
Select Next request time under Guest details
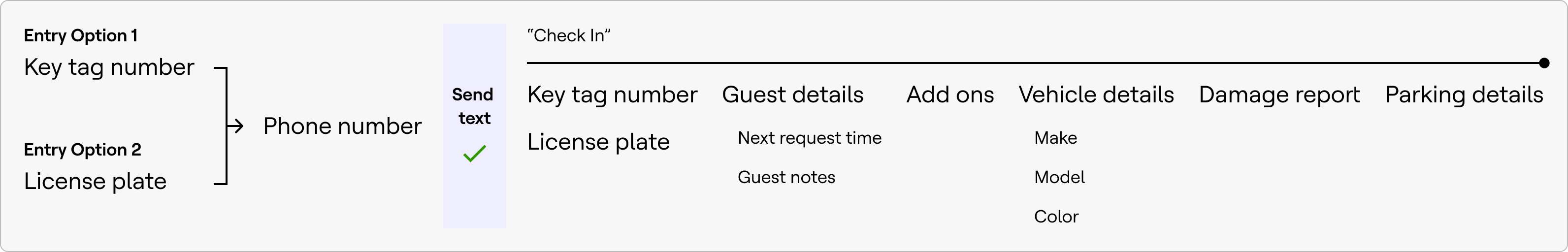pos(810,138)
